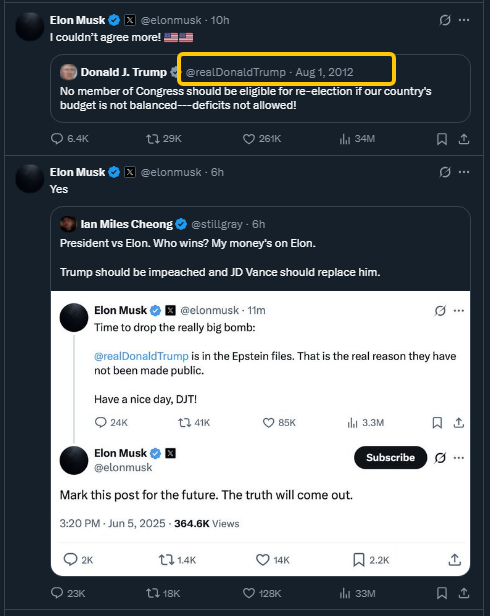The width and height of the screenshot is (490, 616).
Task: Open more options menu on first post
Action: point(464,20)
